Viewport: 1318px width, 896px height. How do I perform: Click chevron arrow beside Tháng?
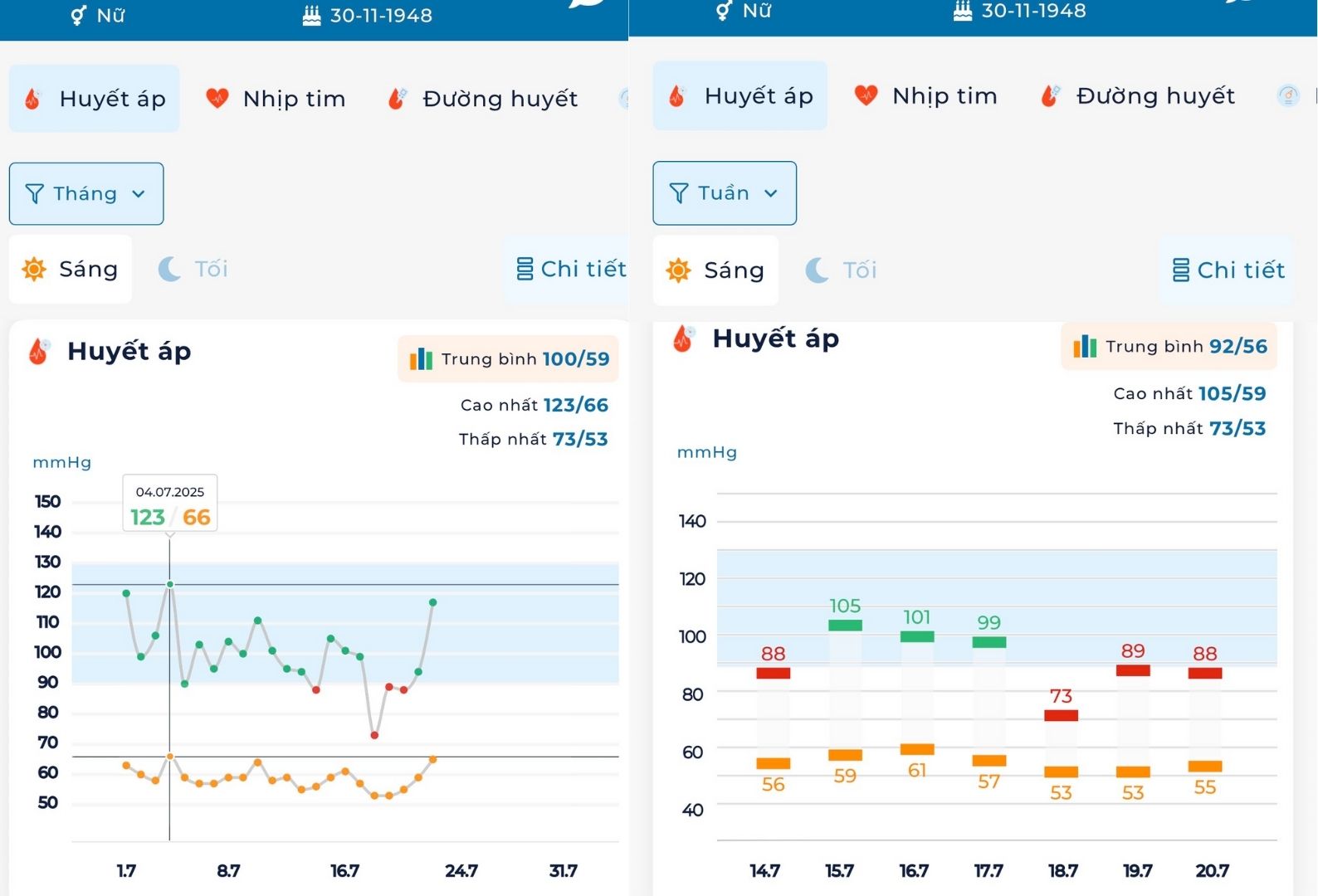point(139,194)
